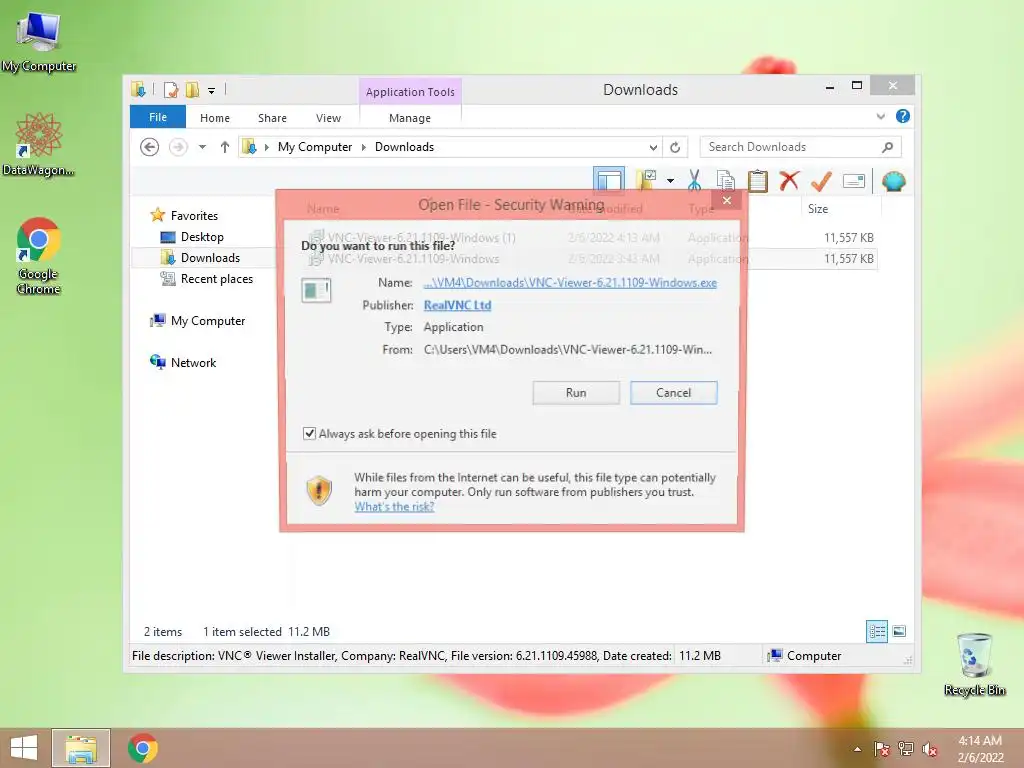Viewport: 1024px width, 768px height.
Task: Open the dropdown arrow beside folder options
Action: pyautogui.click(x=670, y=181)
